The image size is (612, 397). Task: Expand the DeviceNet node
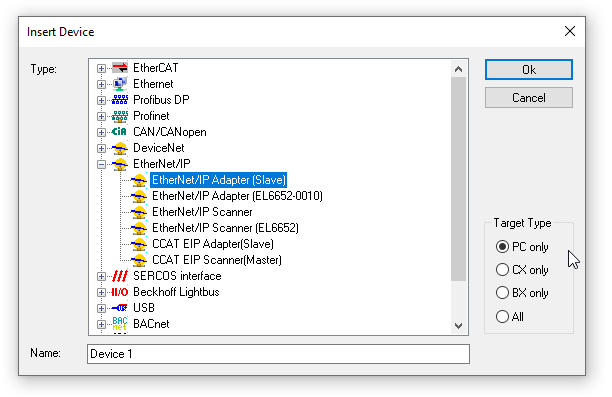[x=101, y=148]
